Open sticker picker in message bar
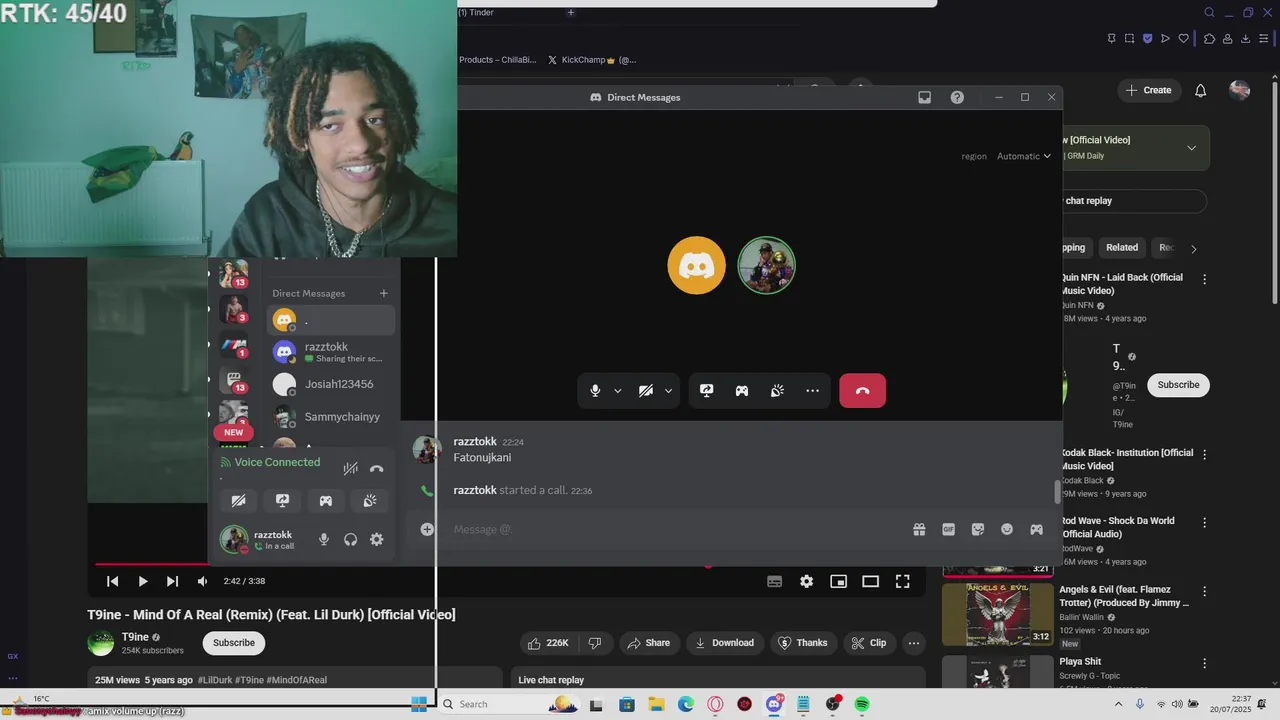The image size is (1280, 720). click(978, 529)
